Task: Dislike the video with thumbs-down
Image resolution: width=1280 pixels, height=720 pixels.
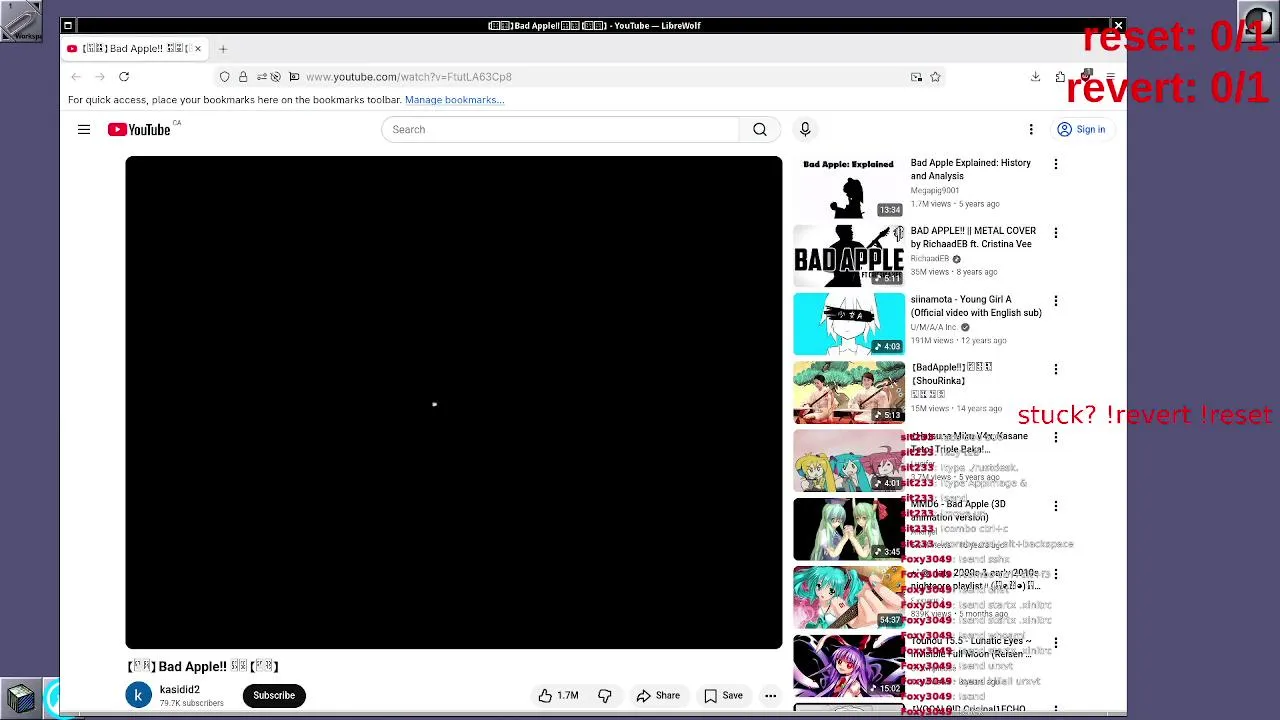Action: 604,695
